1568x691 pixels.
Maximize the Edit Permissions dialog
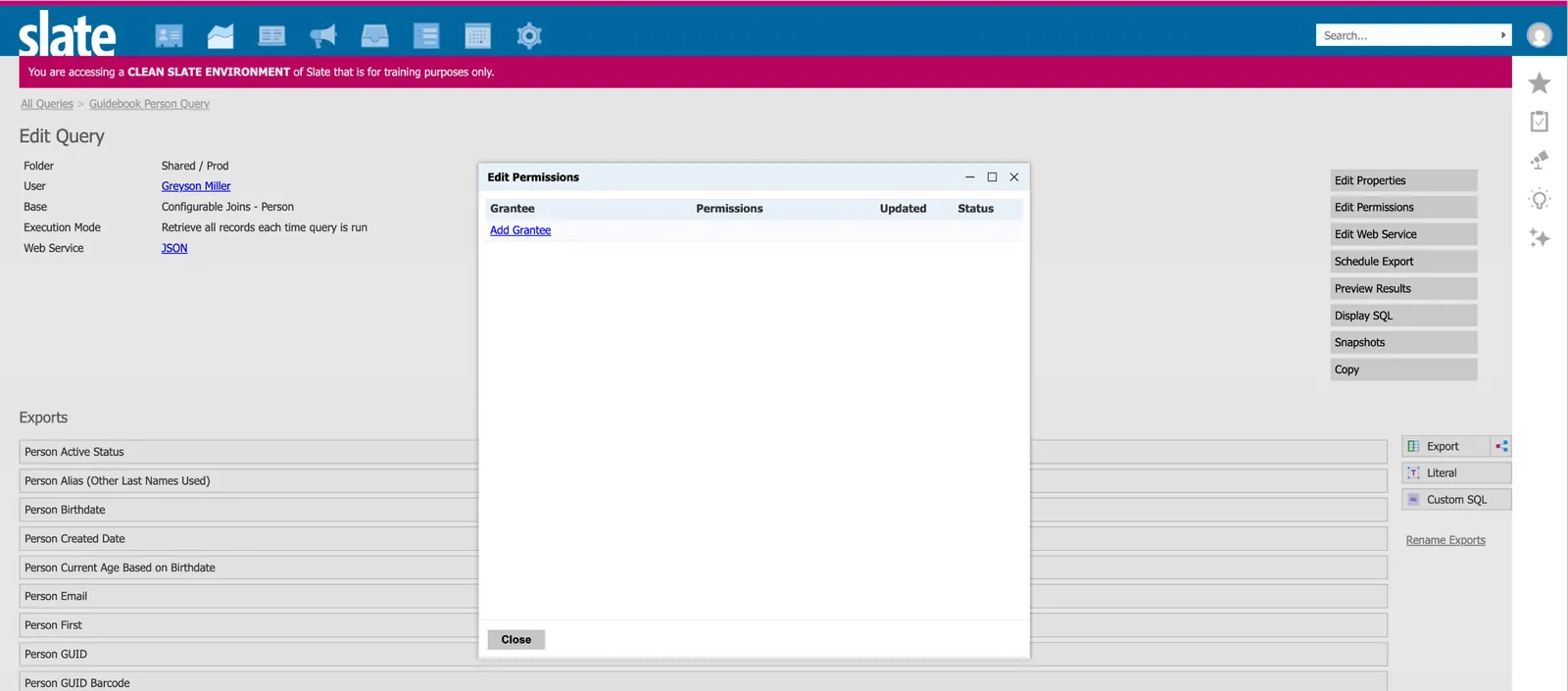click(x=992, y=177)
